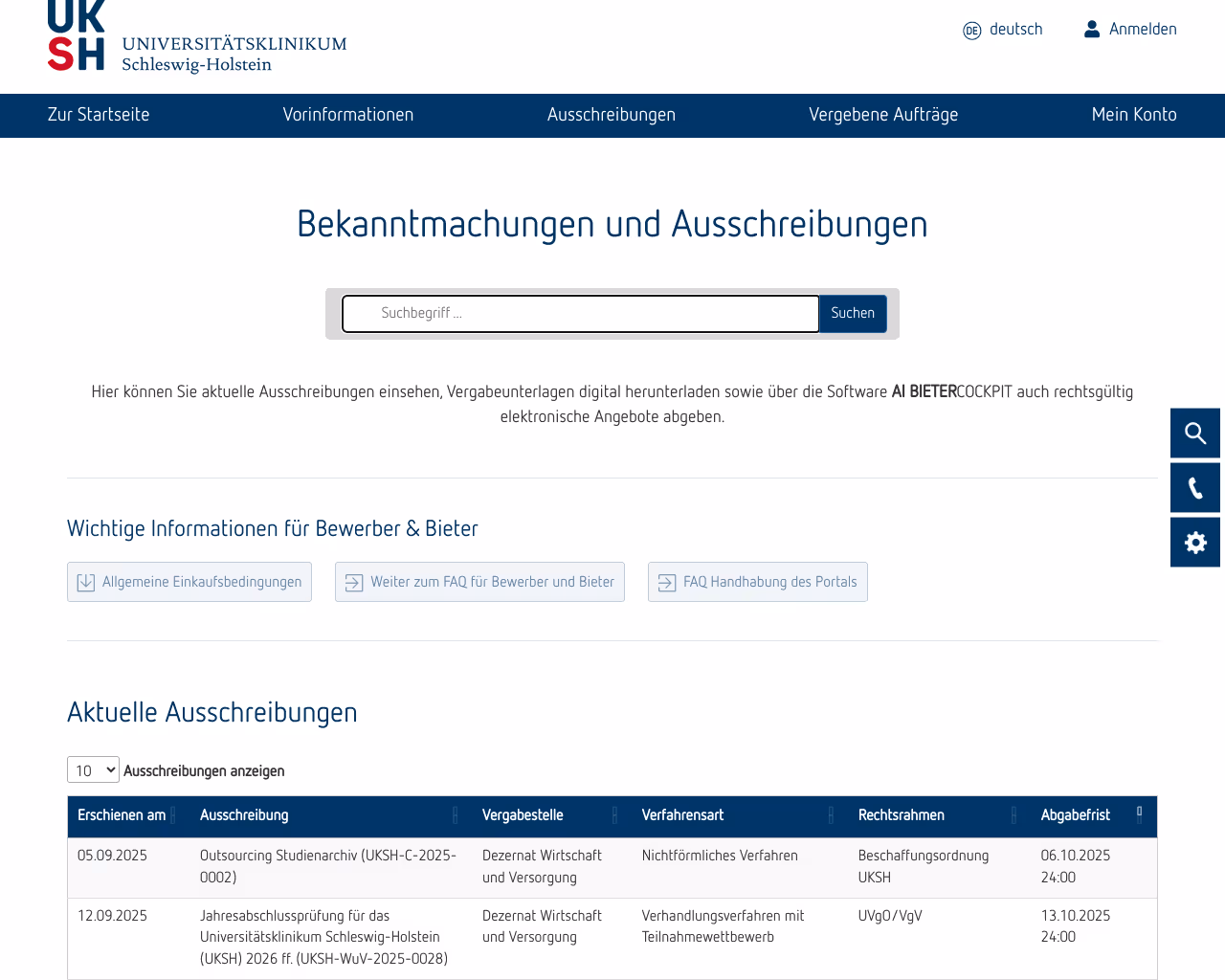Screen dimensions: 1225x980
Task: Open the gear settings sidebar icon
Action: 1195,542
